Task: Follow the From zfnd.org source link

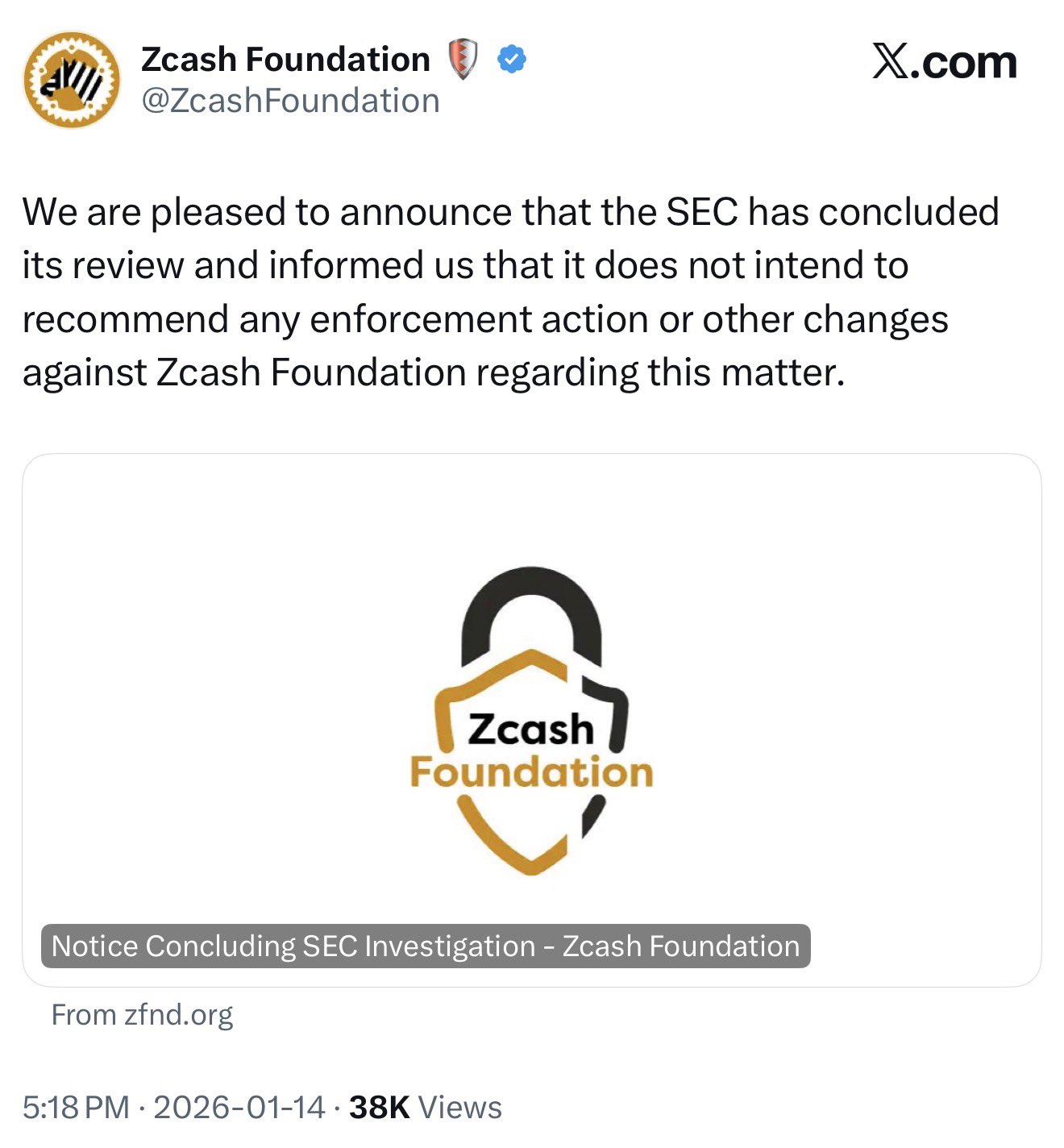Action: (142, 1014)
